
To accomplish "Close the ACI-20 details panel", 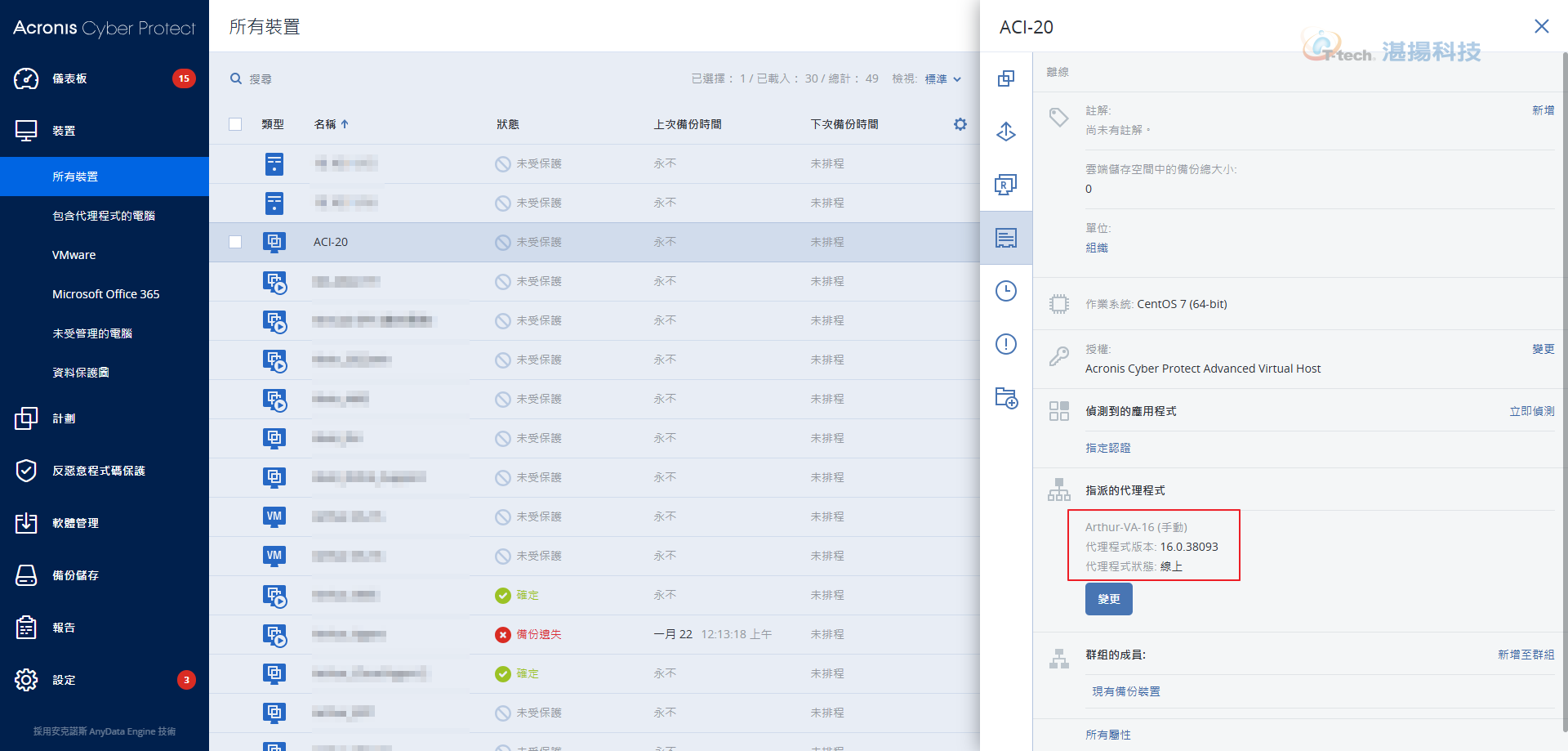I will 1542,26.
